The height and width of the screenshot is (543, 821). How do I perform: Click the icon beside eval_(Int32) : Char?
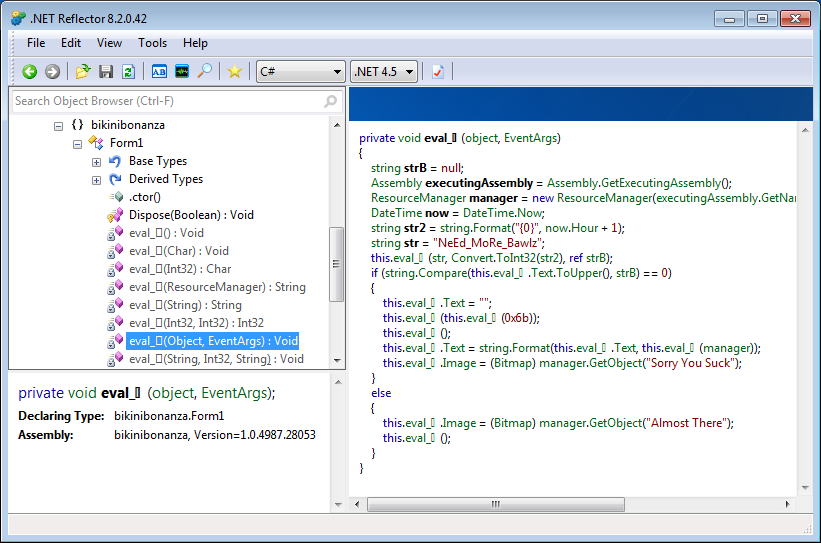coord(115,269)
